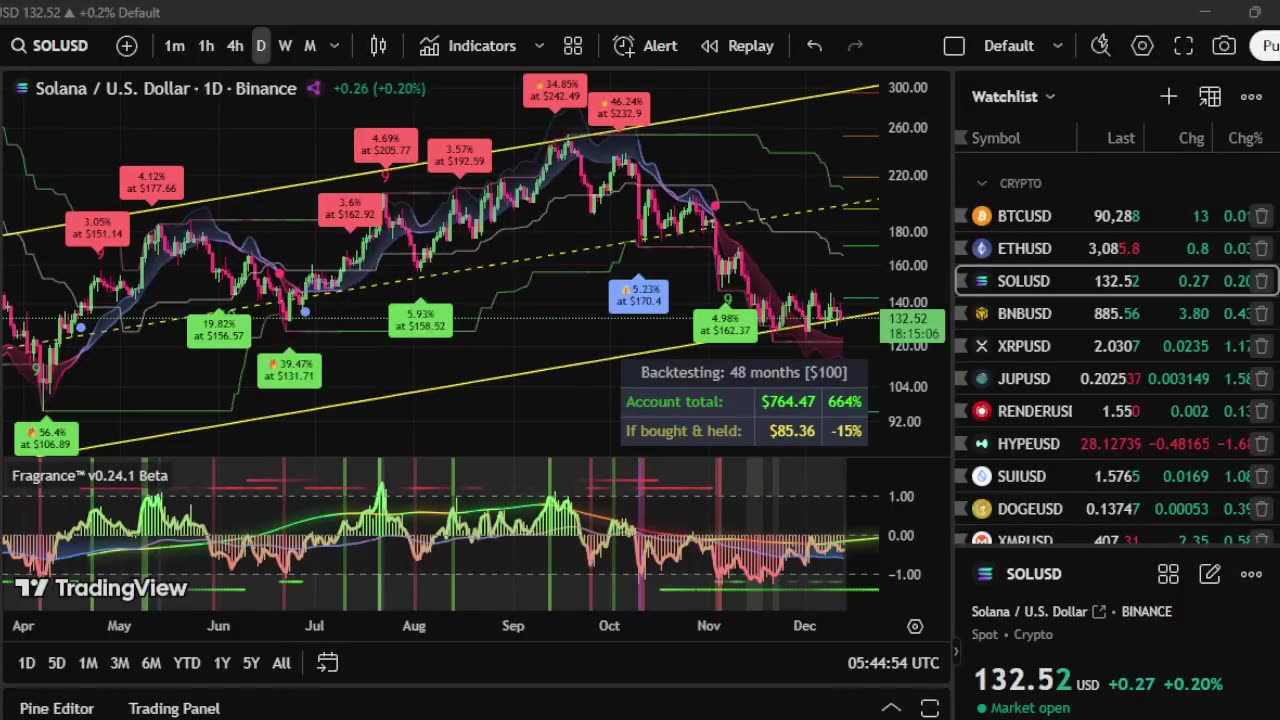The width and height of the screenshot is (1280, 720).
Task: Edit symbol note with pencil icon
Action: point(1210,574)
